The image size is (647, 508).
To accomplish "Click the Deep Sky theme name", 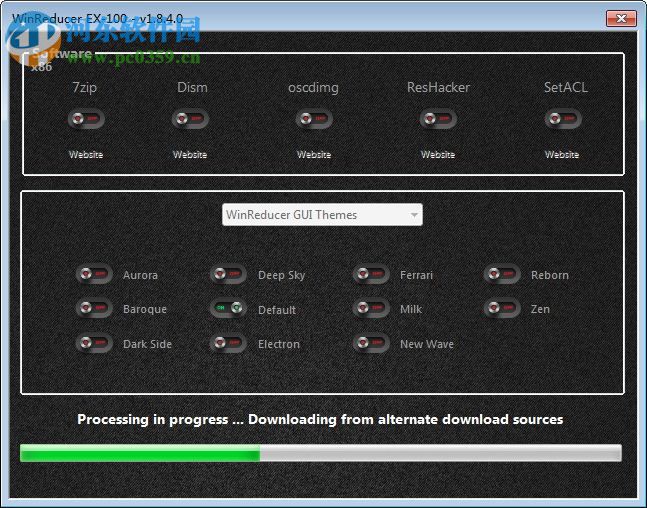I will pos(281,276).
